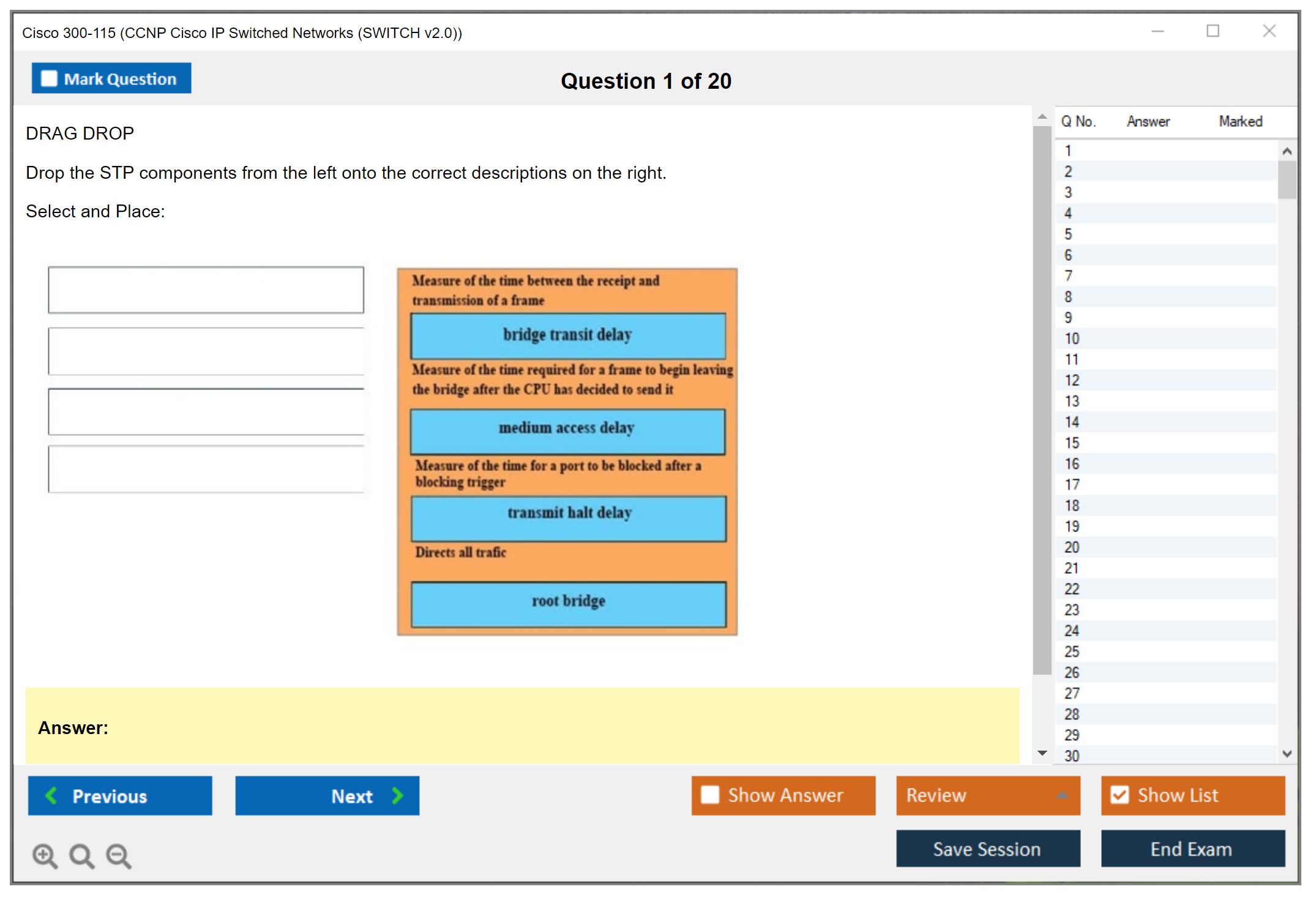Screen dimensions: 1316x900
Task: Select the root bridge drag item
Action: 569,604
